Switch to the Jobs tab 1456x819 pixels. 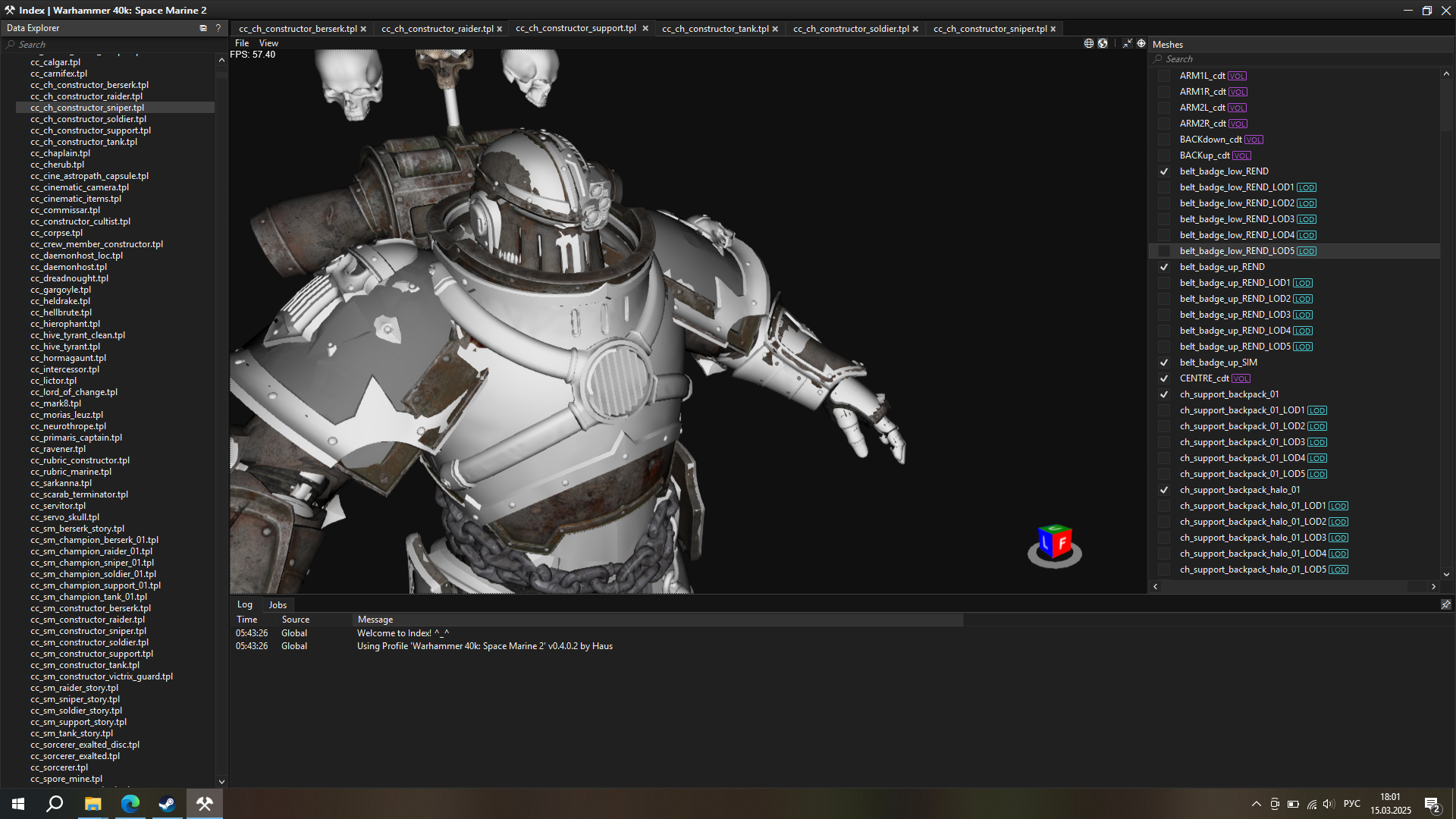pyautogui.click(x=278, y=605)
